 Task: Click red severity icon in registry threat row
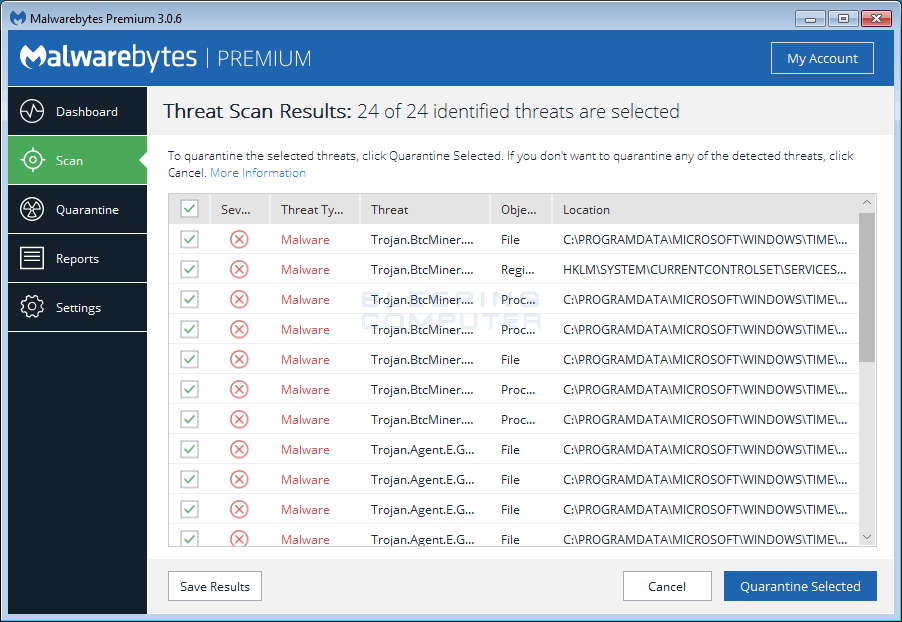[x=239, y=269]
